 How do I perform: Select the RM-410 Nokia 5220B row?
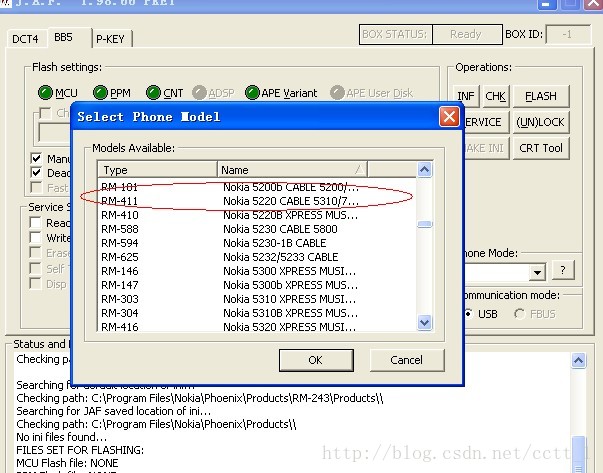(x=257, y=215)
